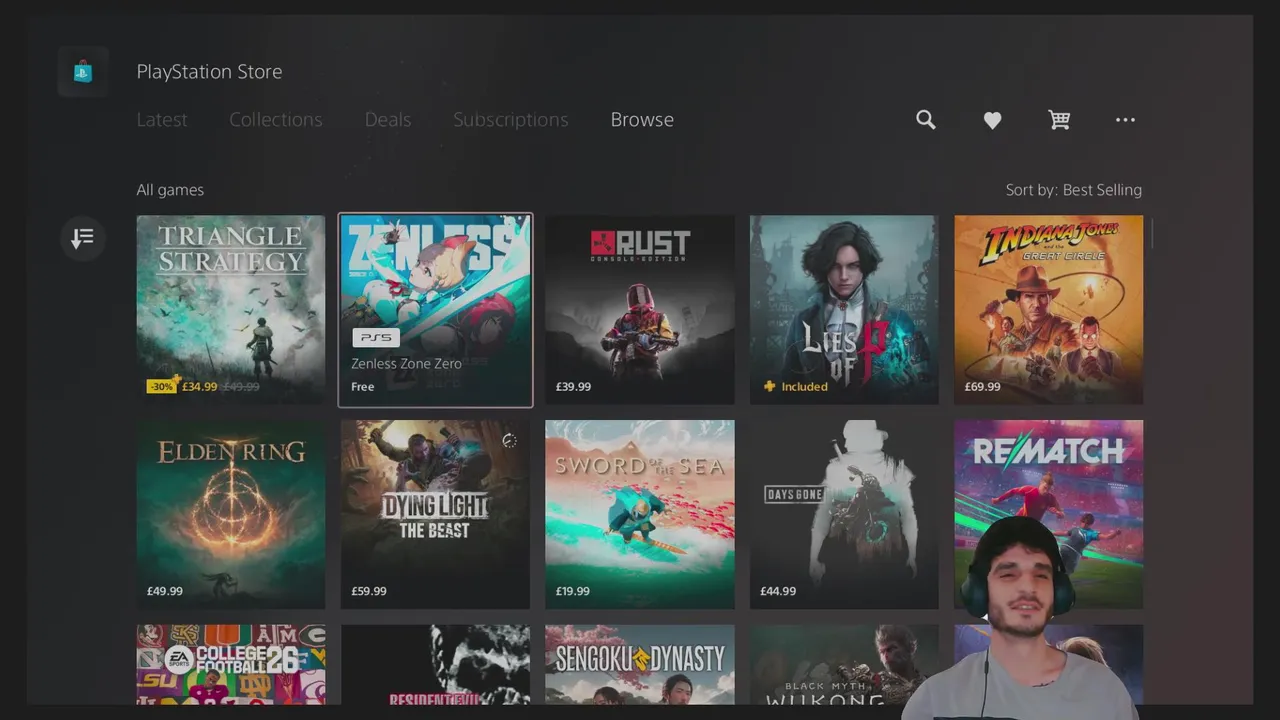Open the College Football 26 tile
The image size is (1280, 720).
[x=231, y=664]
